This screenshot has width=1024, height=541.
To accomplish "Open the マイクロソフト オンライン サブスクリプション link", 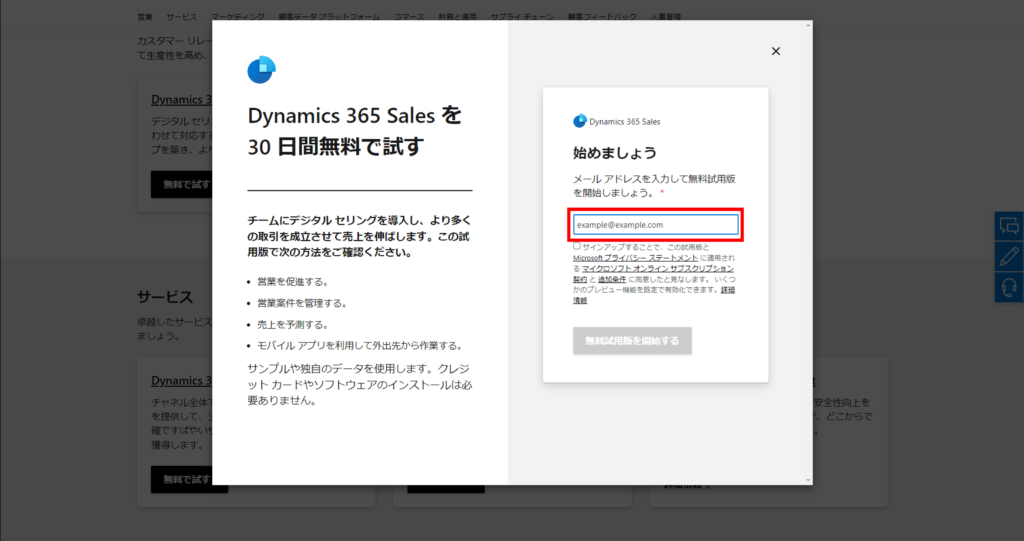I will click(658, 269).
